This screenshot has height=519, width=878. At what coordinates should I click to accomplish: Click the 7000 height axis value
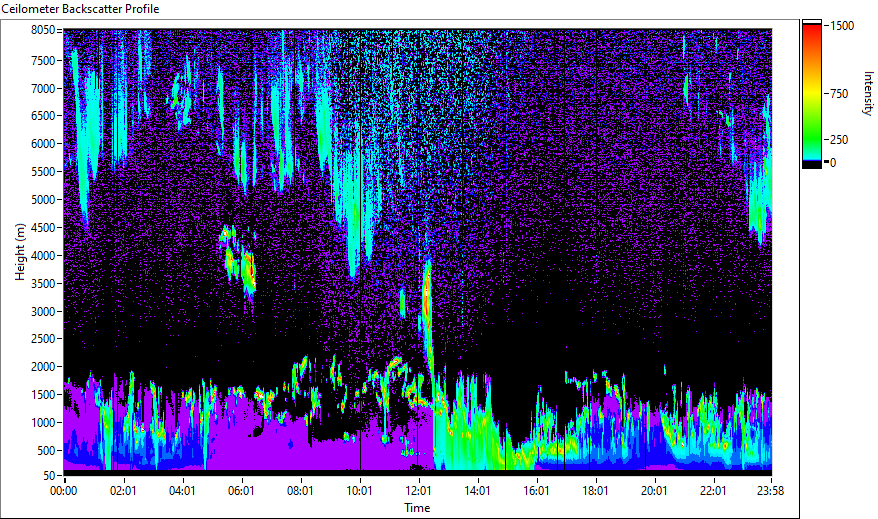[43, 88]
